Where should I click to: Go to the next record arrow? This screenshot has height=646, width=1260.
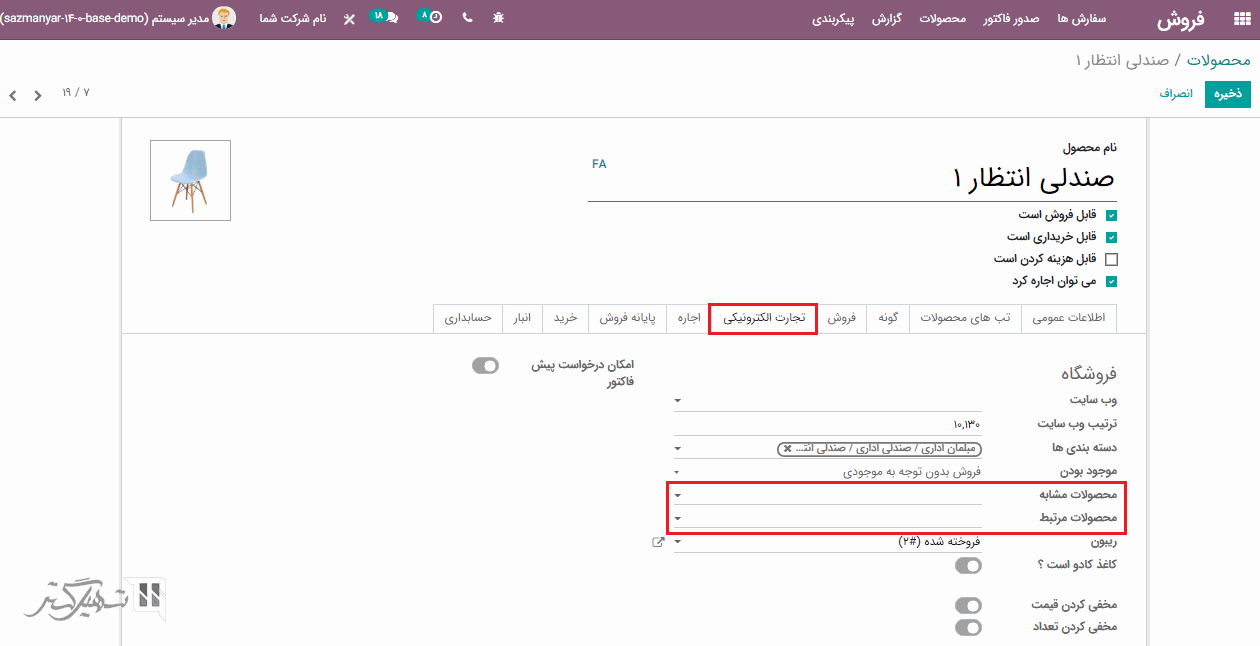[13, 96]
